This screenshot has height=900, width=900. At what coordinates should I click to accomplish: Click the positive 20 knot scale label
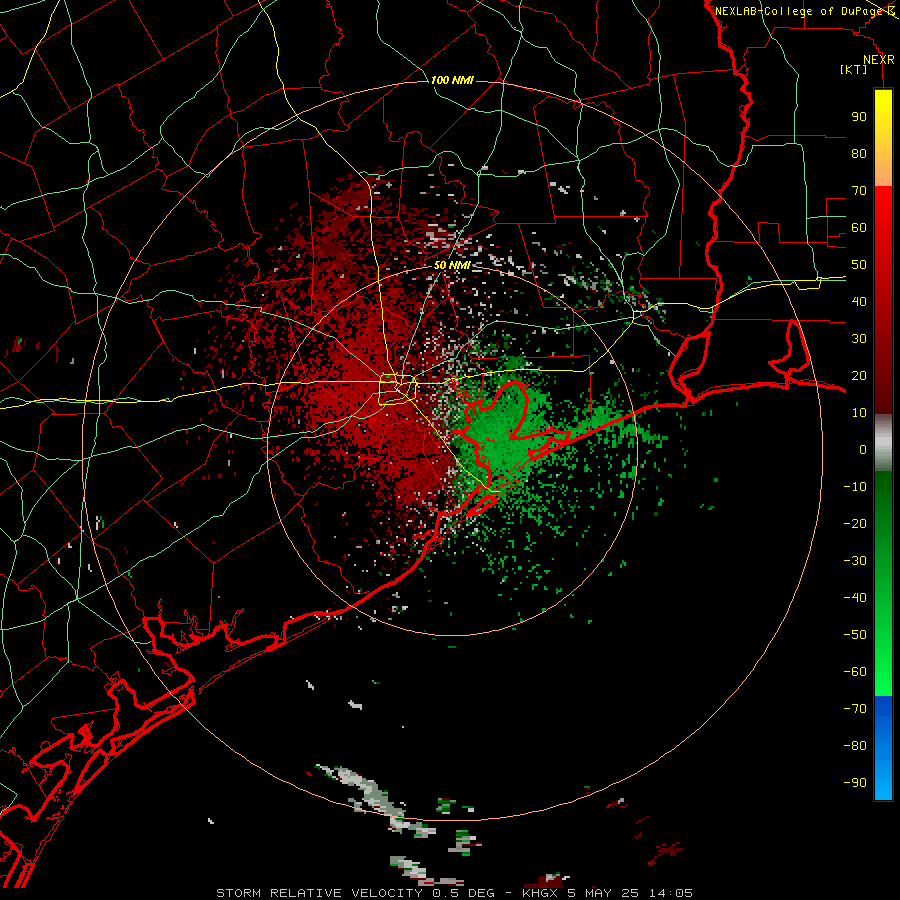[x=859, y=375]
